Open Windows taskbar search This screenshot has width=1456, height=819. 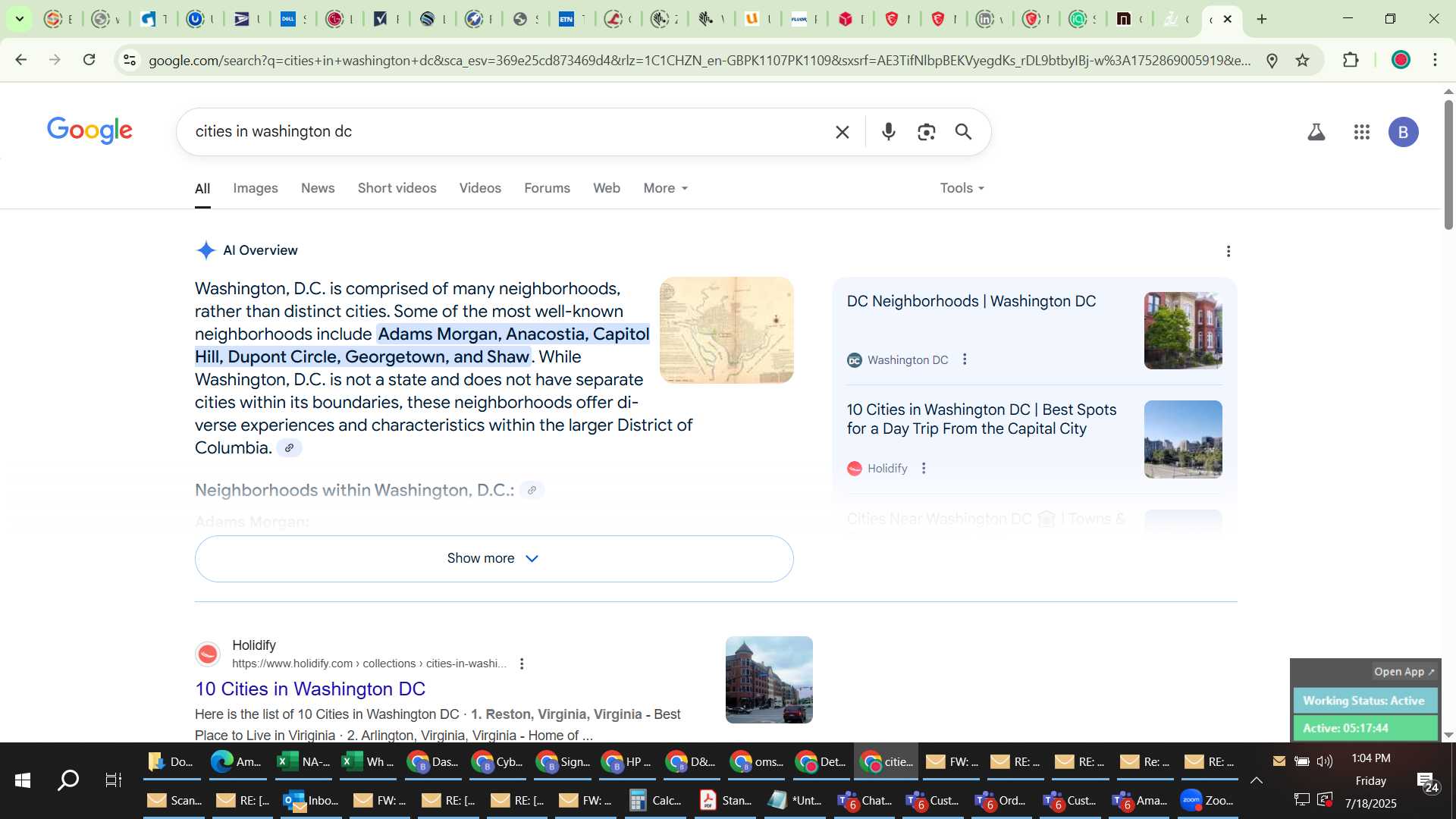click(x=68, y=780)
